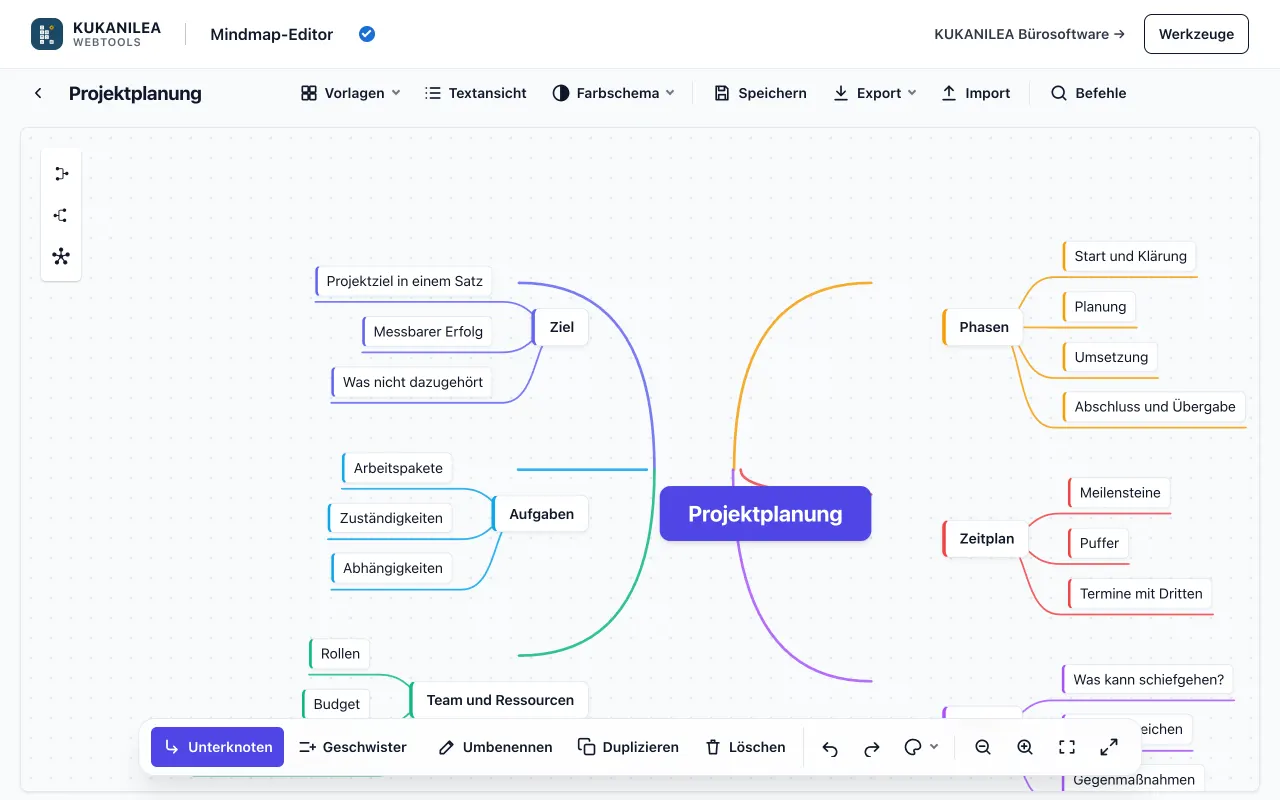1280x800 pixels.
Task: Duplicate the selected node with Duplizieren
Action: click(628, 747)
